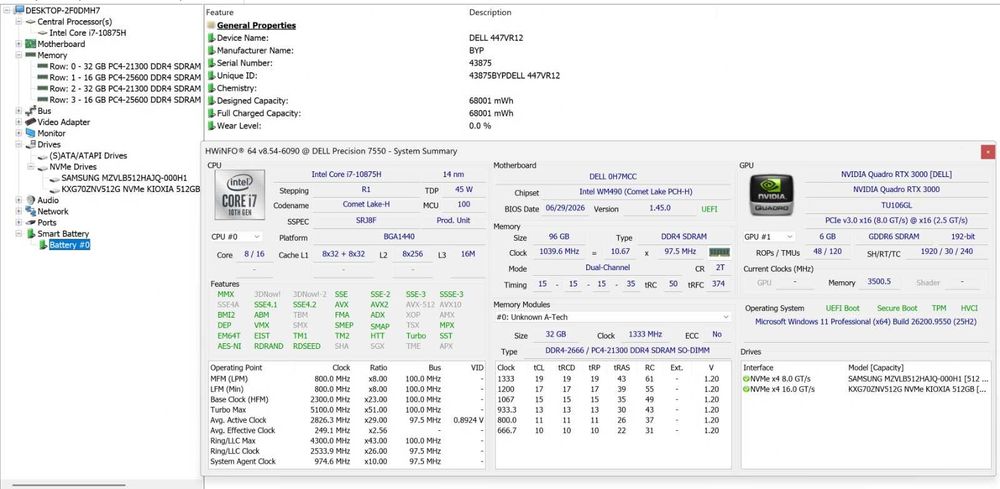
Task: Click the Audio speaker icon
Action: point(30,200)
